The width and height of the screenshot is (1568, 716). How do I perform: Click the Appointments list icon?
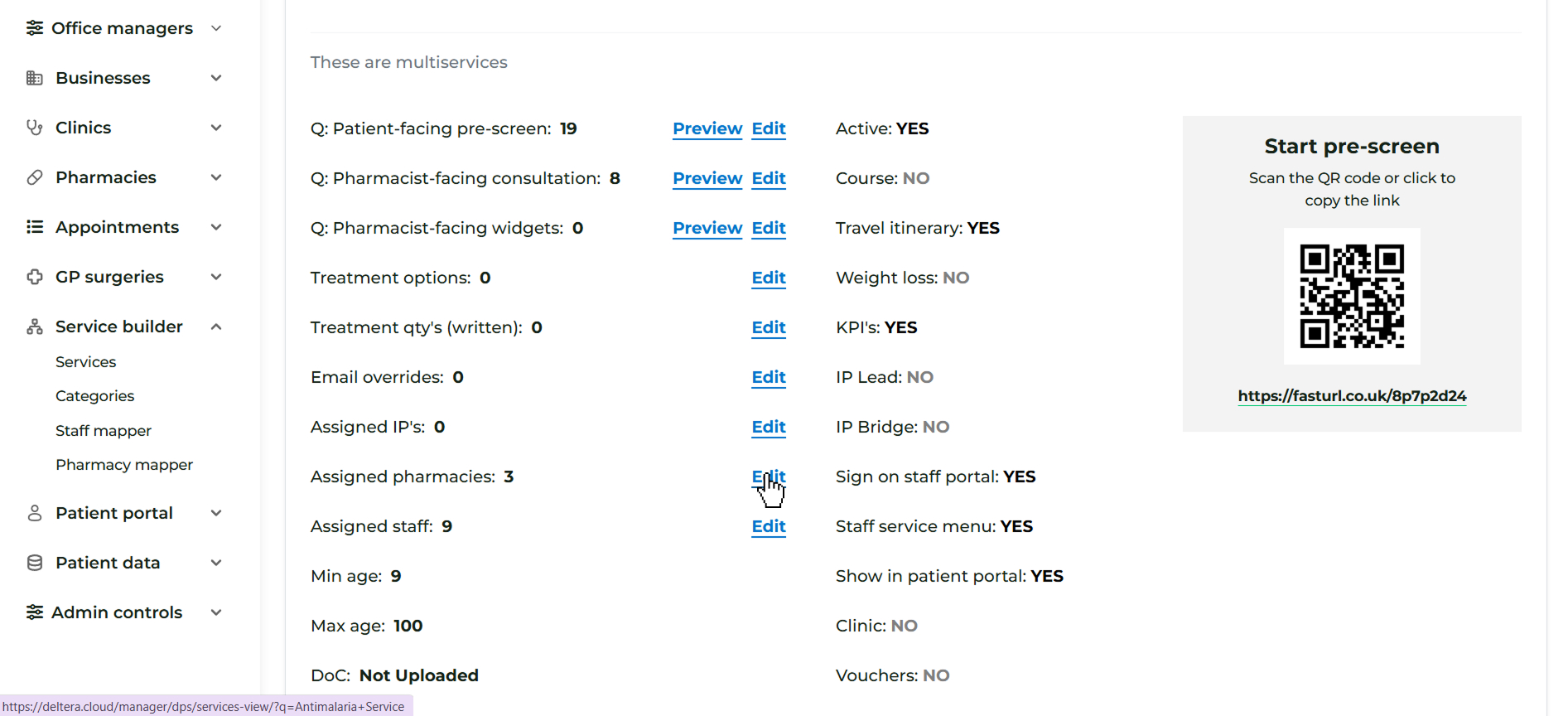pyautogui.click(x=35, y=227)
